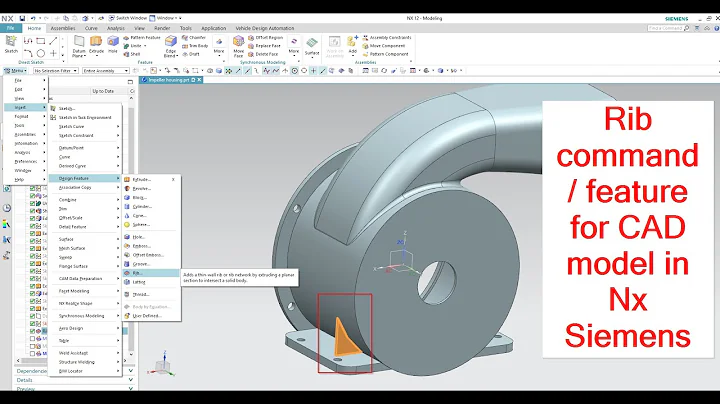The height and width of the screenshot is (404, 720).
Task: Select Cylinder from the Design Feature submenu
Action: (151, 207)
